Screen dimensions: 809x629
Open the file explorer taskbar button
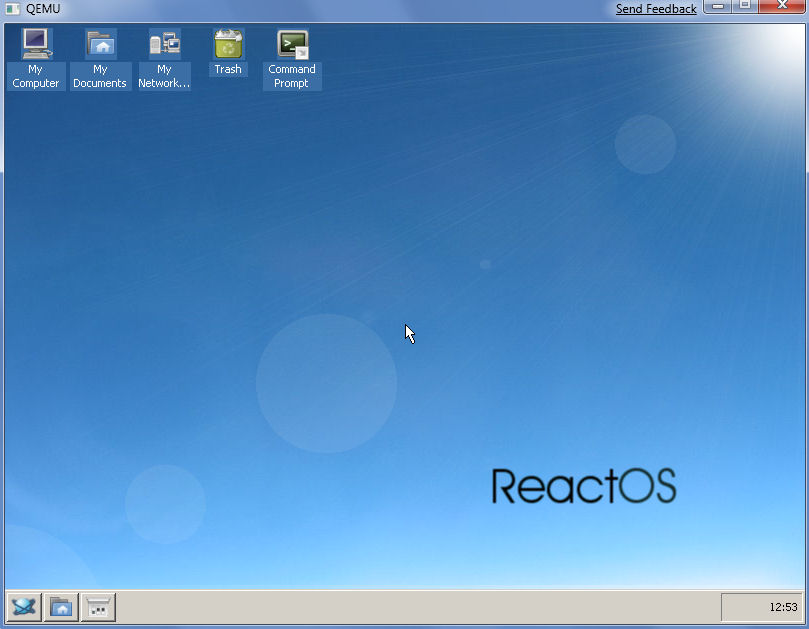pyautogui.click(x=61, y=607)
